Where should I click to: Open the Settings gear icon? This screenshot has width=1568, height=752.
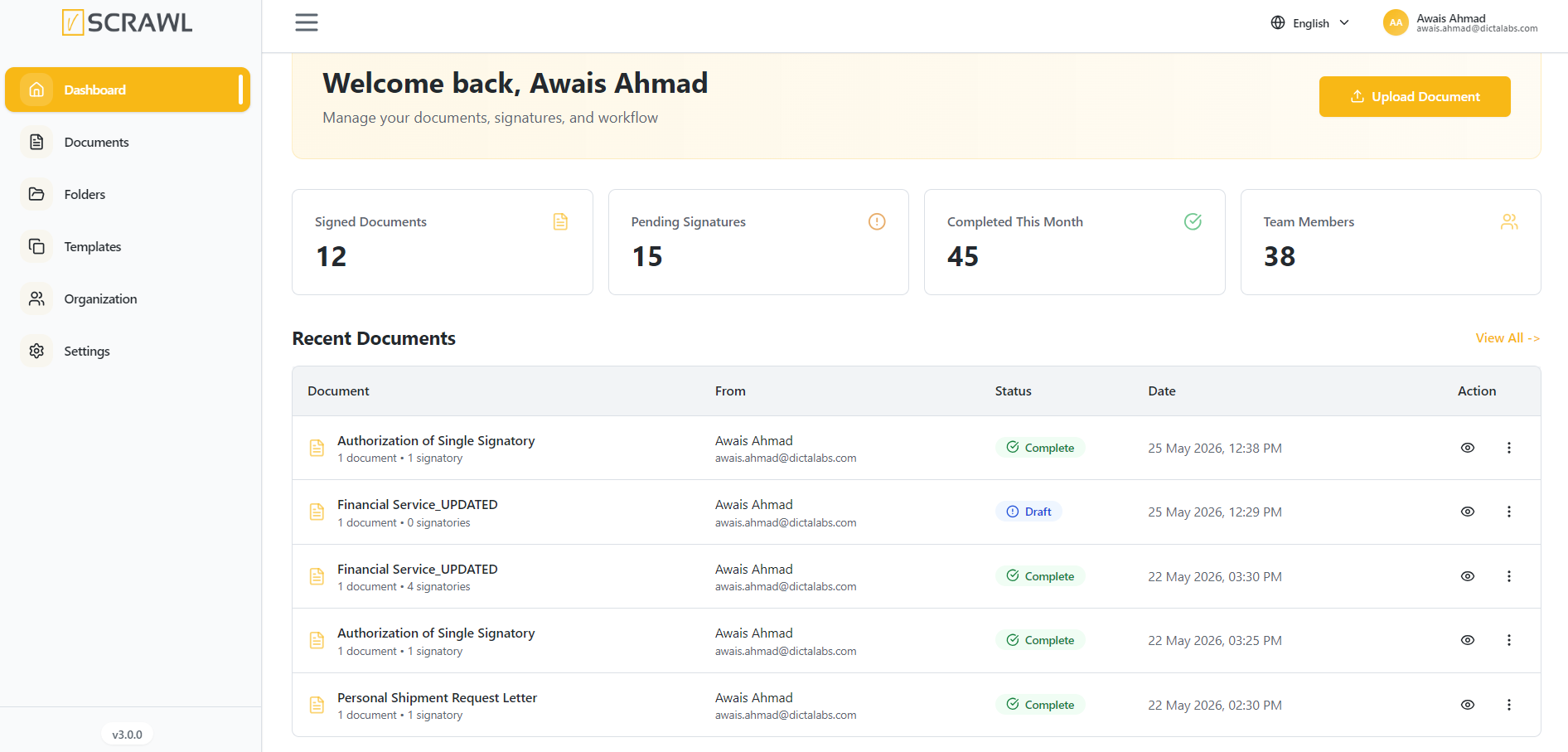point(36,351)
